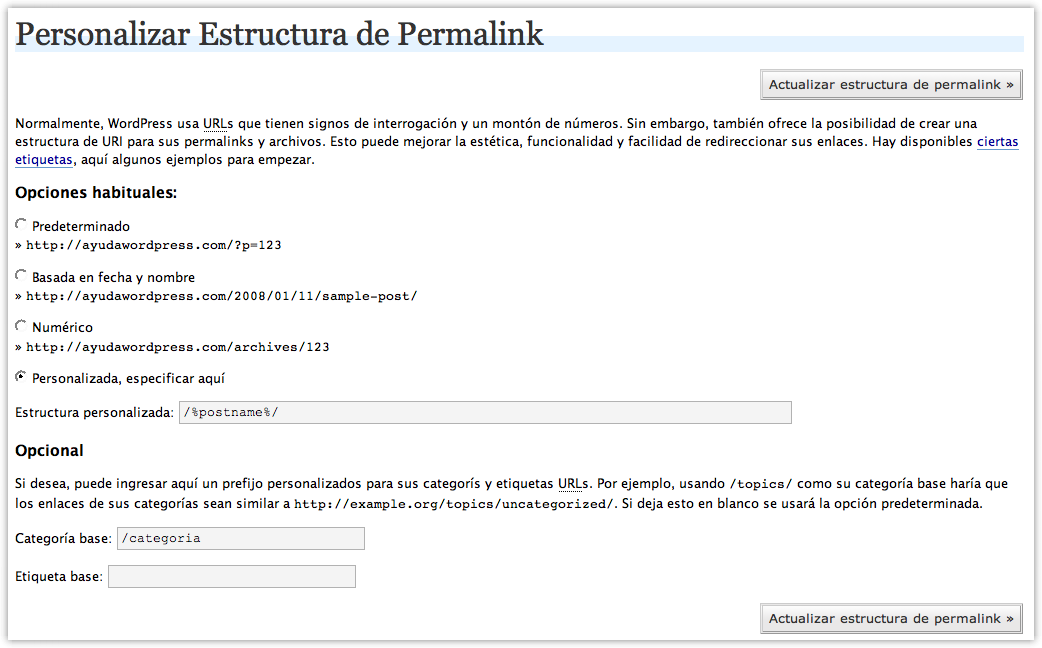Select the Predeterminado radio button
This screenshot has height=648, width=1042.
[21, 225]
